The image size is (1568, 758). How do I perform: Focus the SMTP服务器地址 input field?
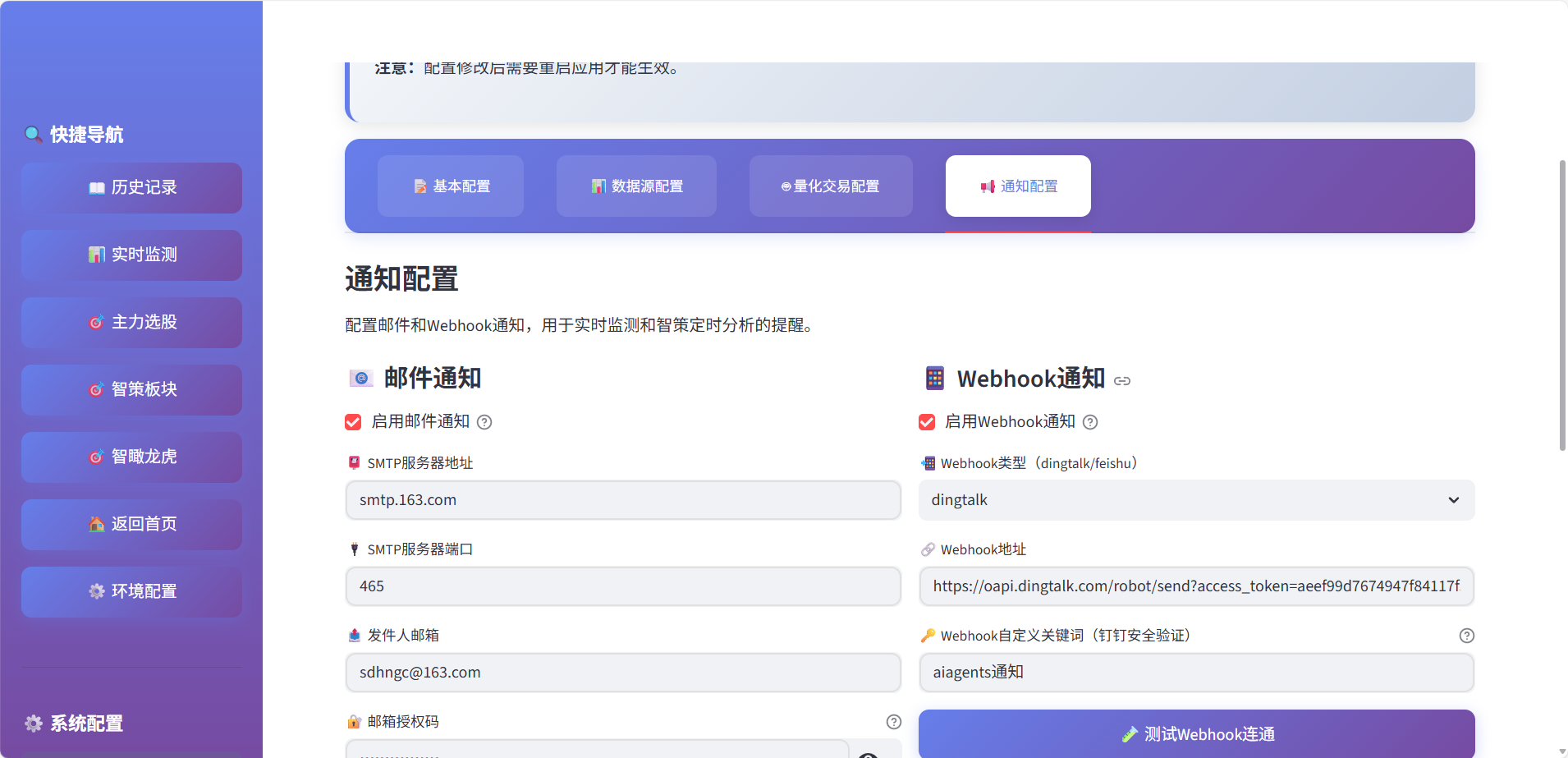pos(622,500)
